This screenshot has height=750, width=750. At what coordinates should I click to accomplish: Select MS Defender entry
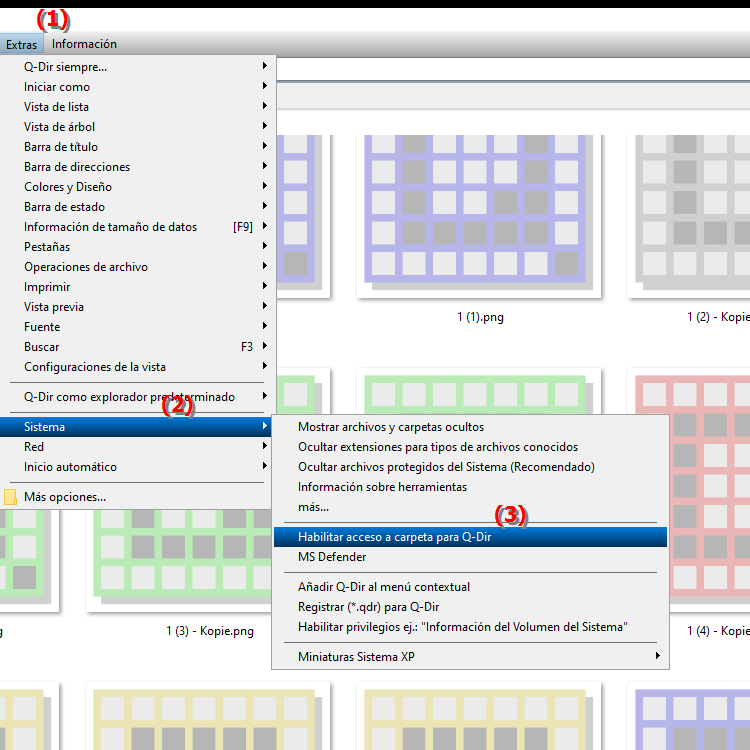click(x=470, y=557)
